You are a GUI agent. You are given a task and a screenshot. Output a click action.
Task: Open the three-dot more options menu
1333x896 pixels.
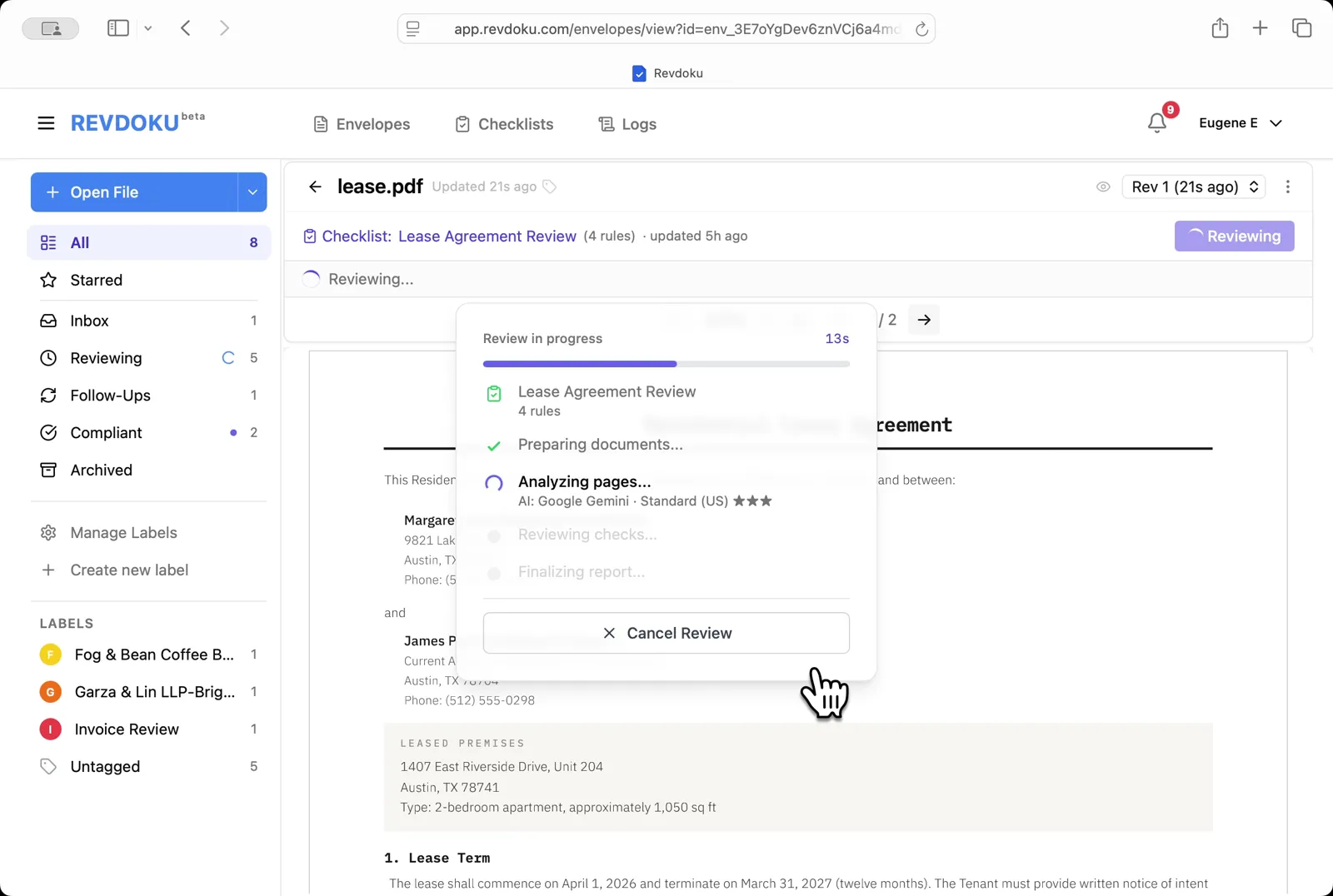click(x=1287, y=187)
